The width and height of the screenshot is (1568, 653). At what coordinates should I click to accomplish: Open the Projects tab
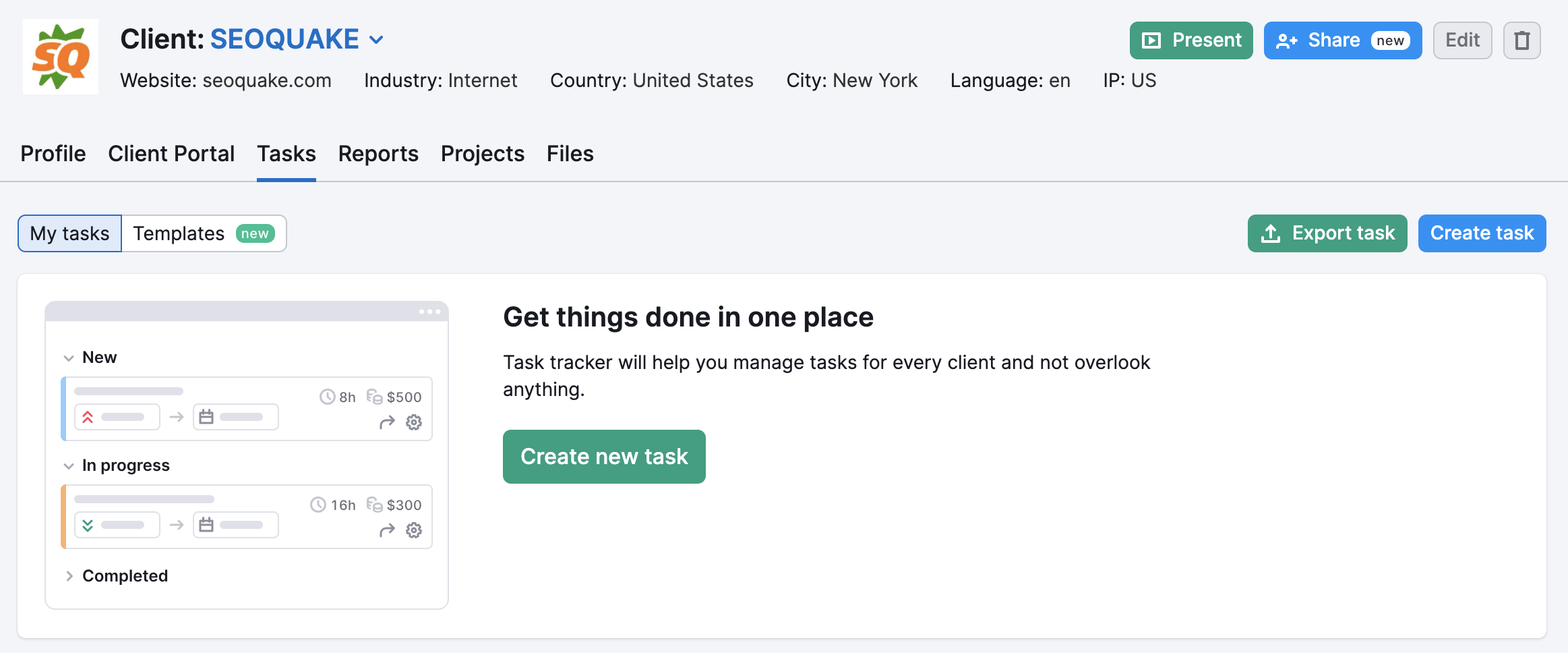(483, 154)
